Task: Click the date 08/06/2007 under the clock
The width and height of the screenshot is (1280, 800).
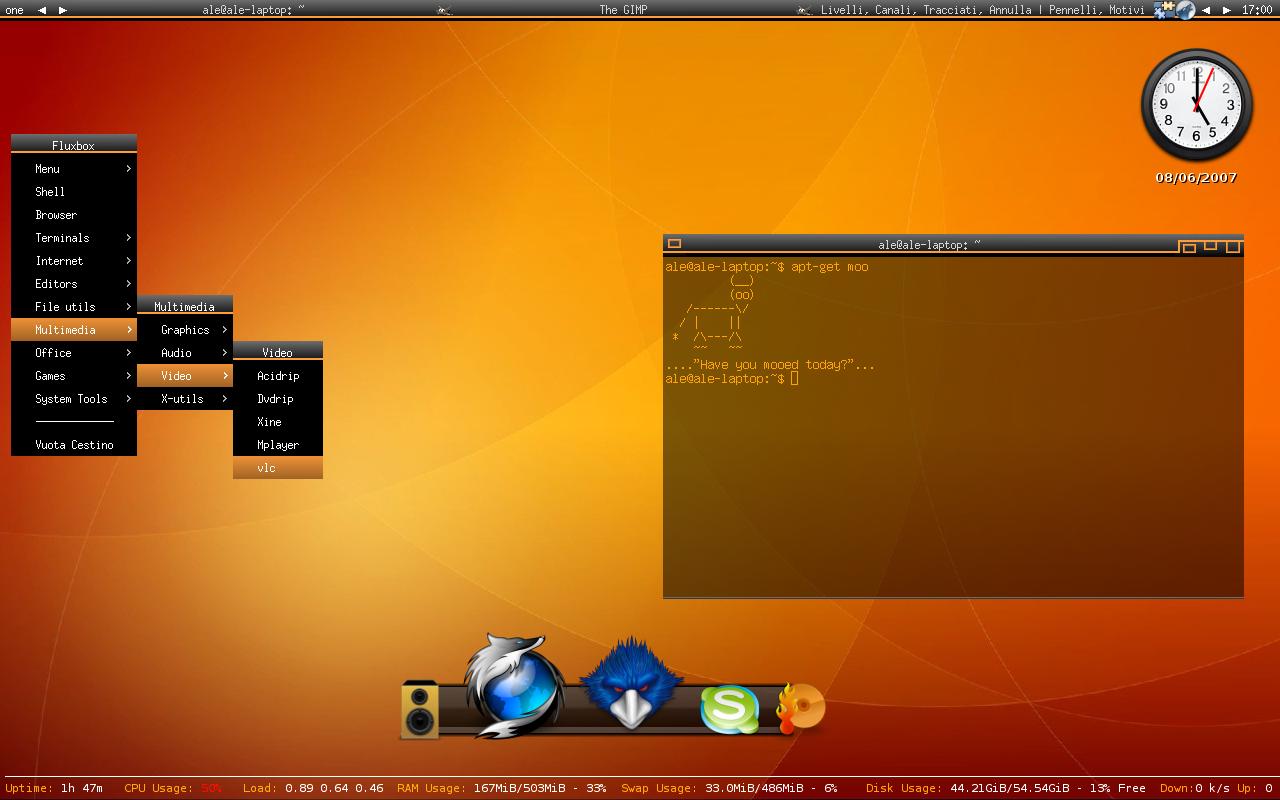Action: tap(1196, 178)
